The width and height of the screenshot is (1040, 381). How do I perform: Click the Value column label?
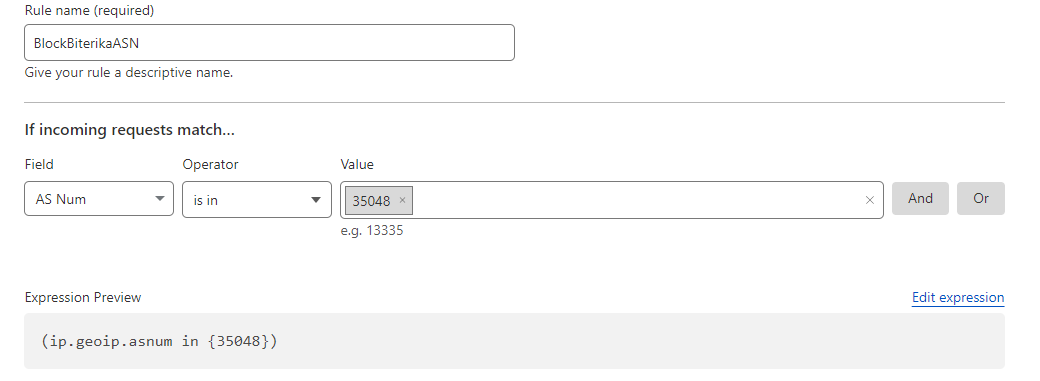(357, 164)
